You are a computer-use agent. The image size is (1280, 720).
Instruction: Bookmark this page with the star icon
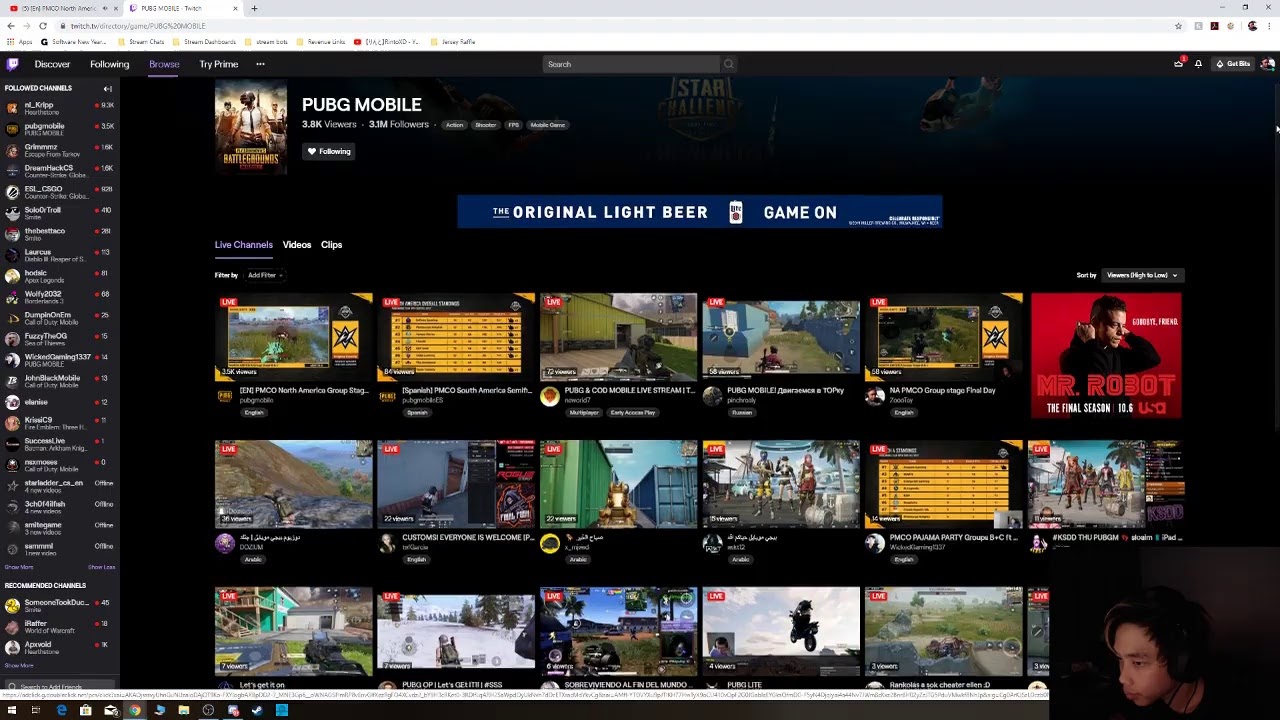tap(1179, 26)
